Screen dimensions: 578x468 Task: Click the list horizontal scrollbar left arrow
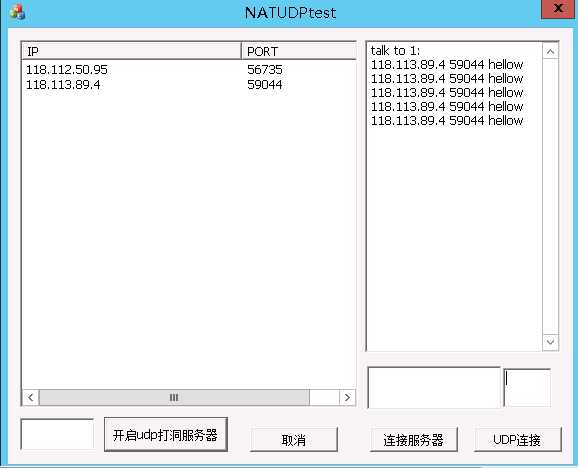tap(31, 397)
